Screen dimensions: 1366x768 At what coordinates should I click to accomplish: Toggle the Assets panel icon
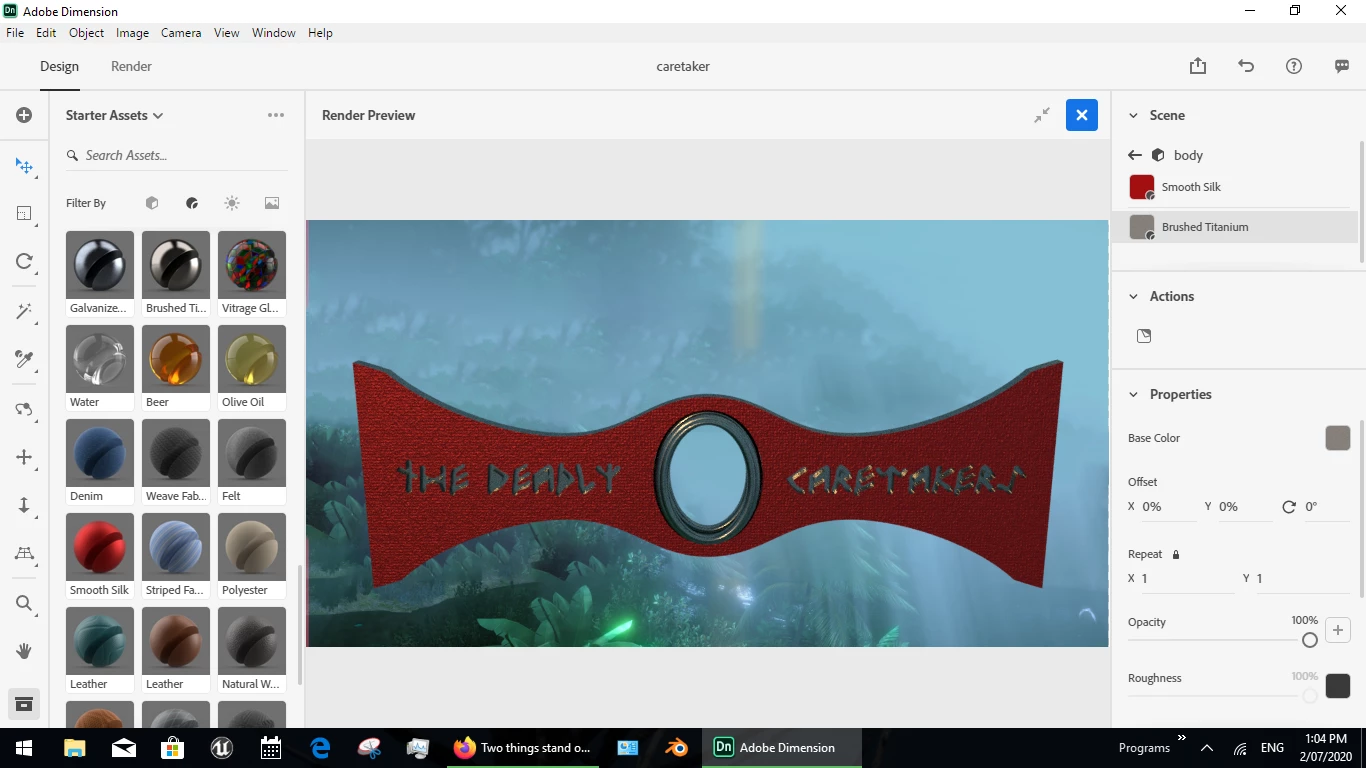24,704
